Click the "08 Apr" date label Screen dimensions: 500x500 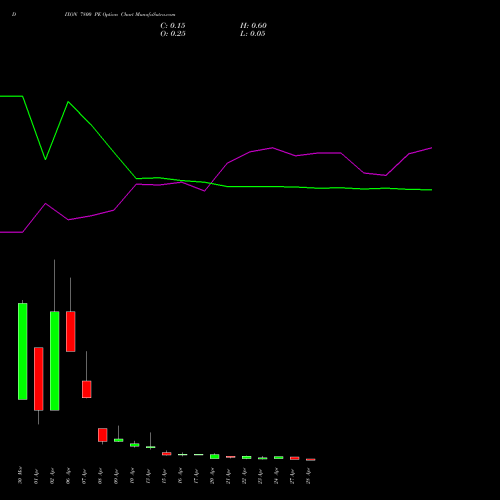tap(100, 476)
